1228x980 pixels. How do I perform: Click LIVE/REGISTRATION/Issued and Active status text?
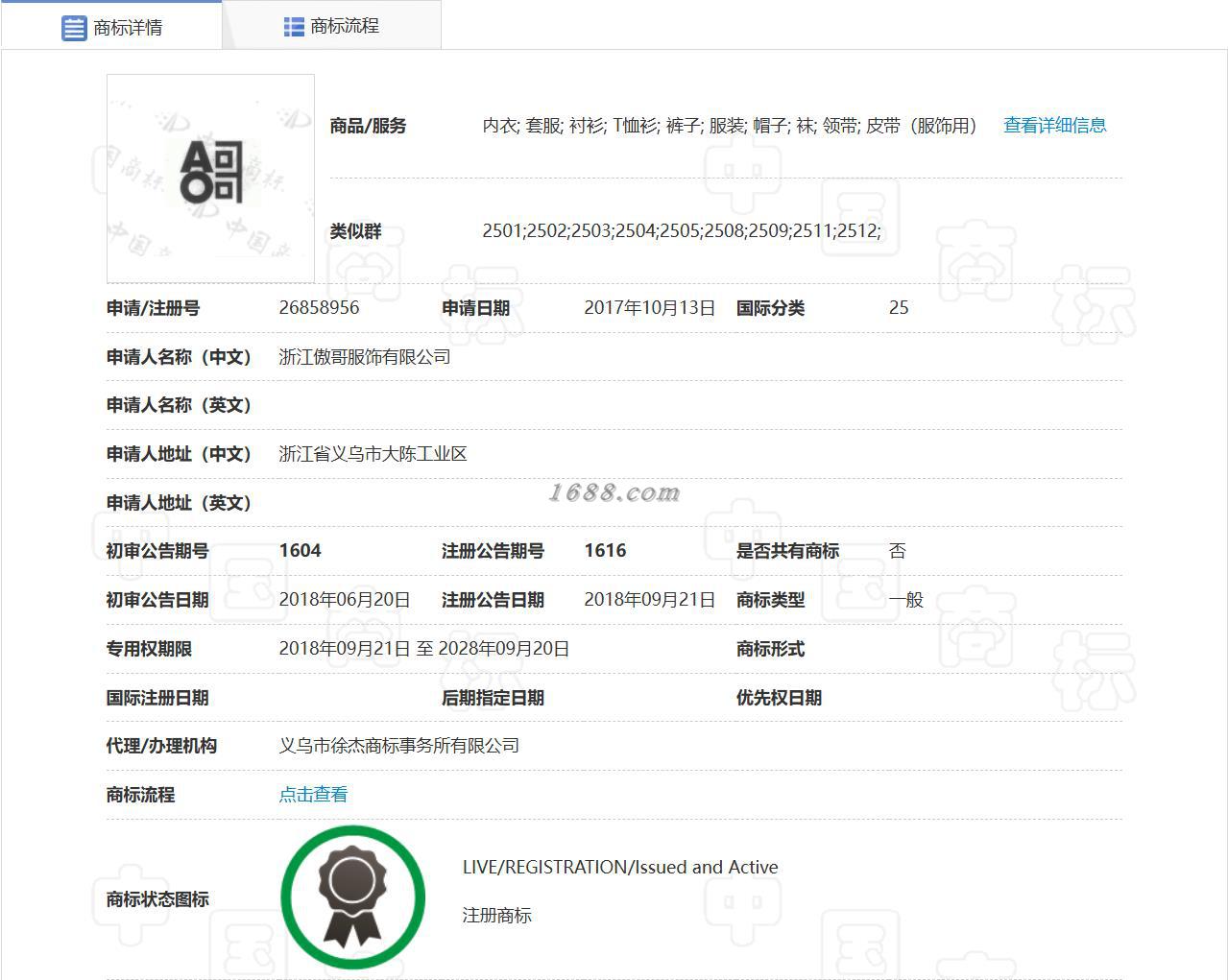(620, 867)
